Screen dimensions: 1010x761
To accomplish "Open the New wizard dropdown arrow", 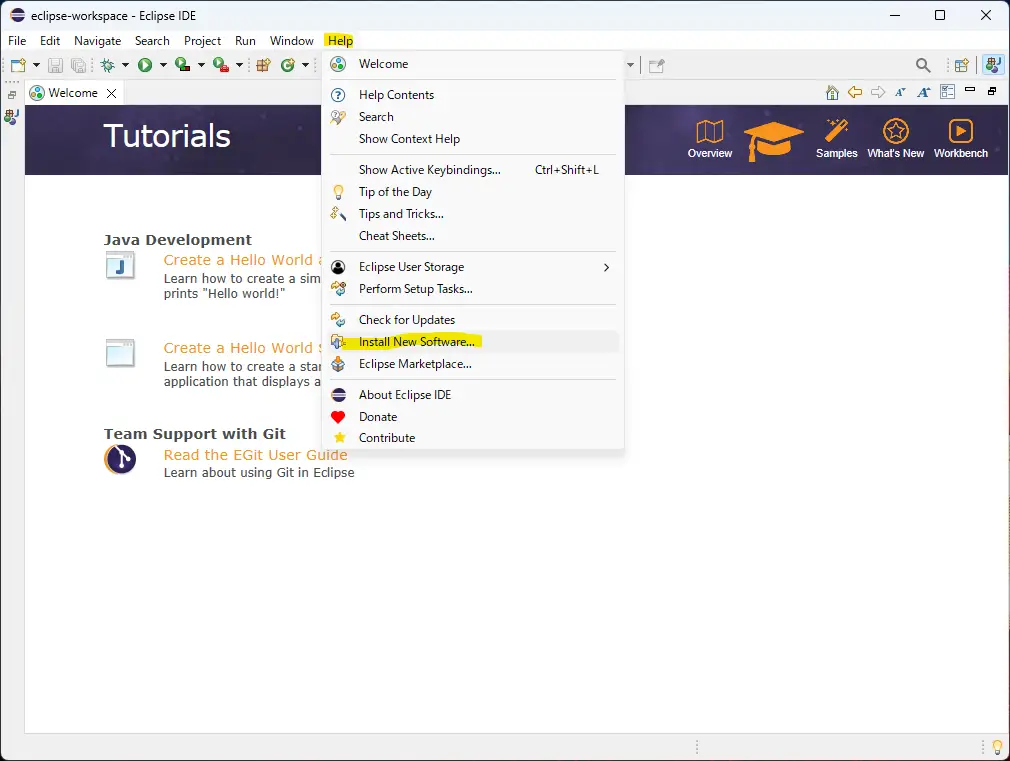I will pyautogui.click(x=36, y=65).
